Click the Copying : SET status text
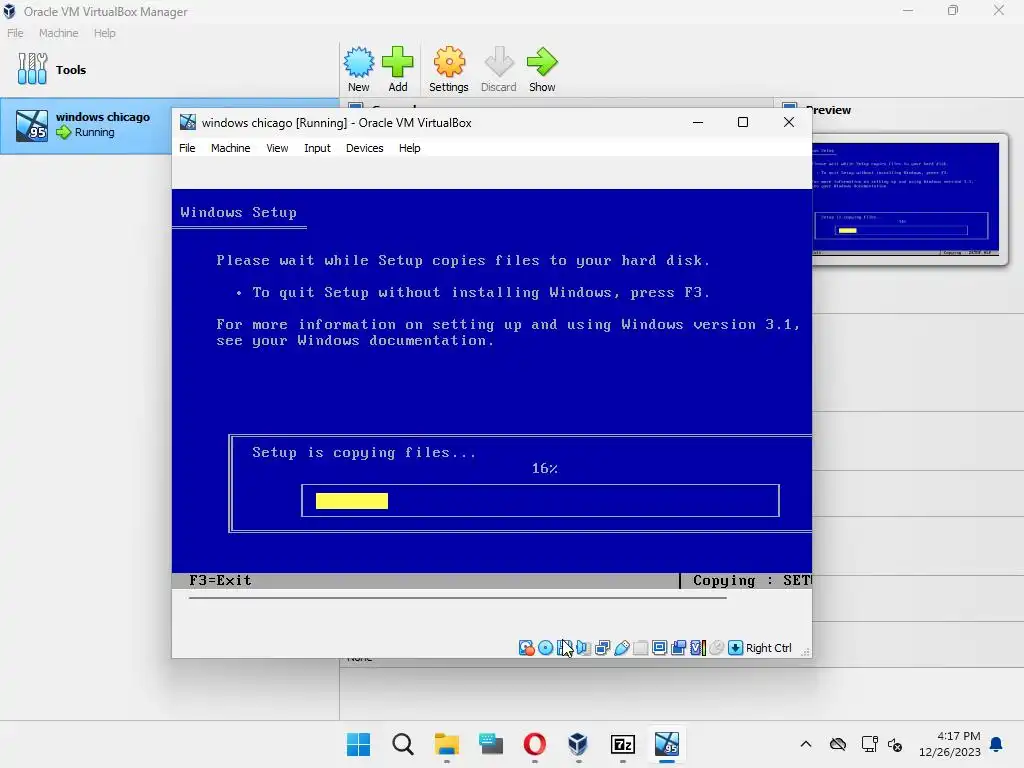This screenshot has height=768, width=1024. click(752, 581)
